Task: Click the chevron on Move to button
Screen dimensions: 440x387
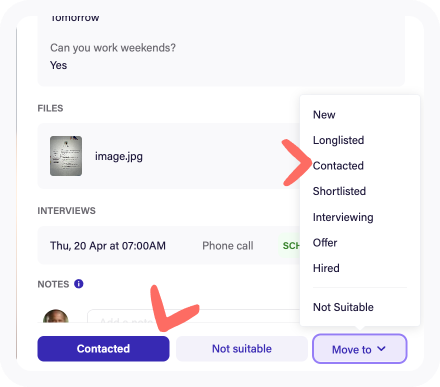Action: [381, 349]
